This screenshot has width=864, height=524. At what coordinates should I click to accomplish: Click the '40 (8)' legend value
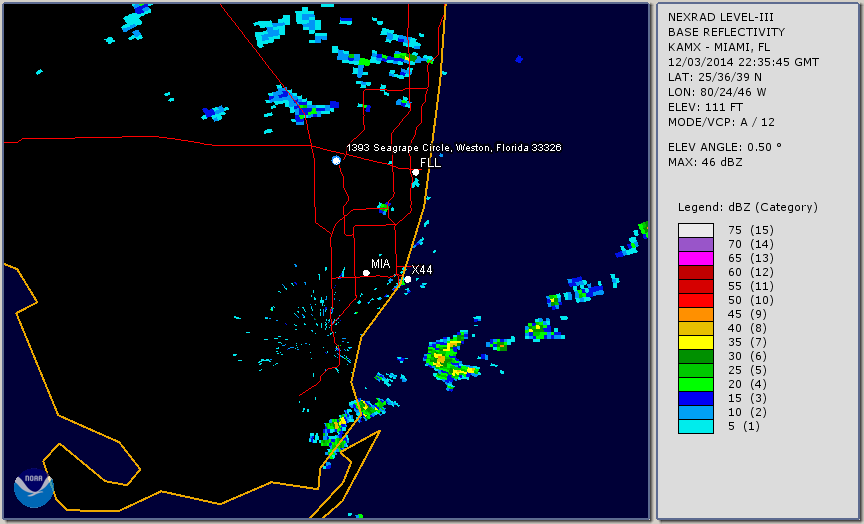(747, 328)
